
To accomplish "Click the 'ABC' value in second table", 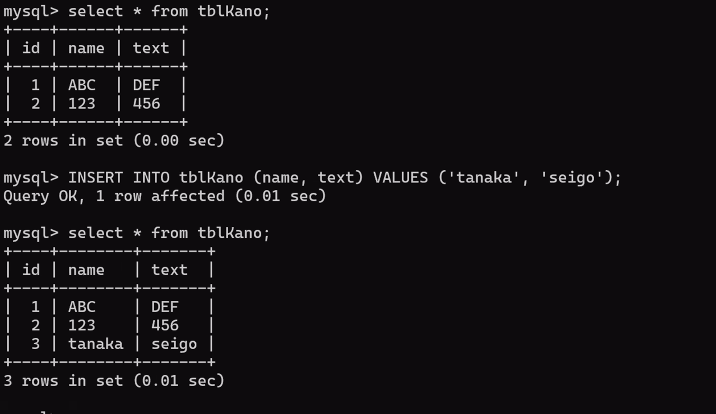I will point(82,307).
